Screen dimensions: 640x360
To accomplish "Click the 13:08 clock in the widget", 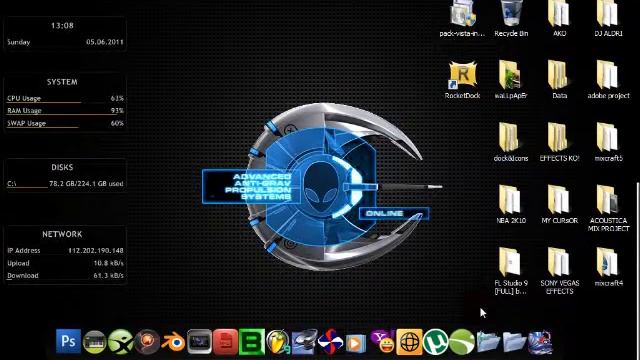I will (x=62, y=25).
